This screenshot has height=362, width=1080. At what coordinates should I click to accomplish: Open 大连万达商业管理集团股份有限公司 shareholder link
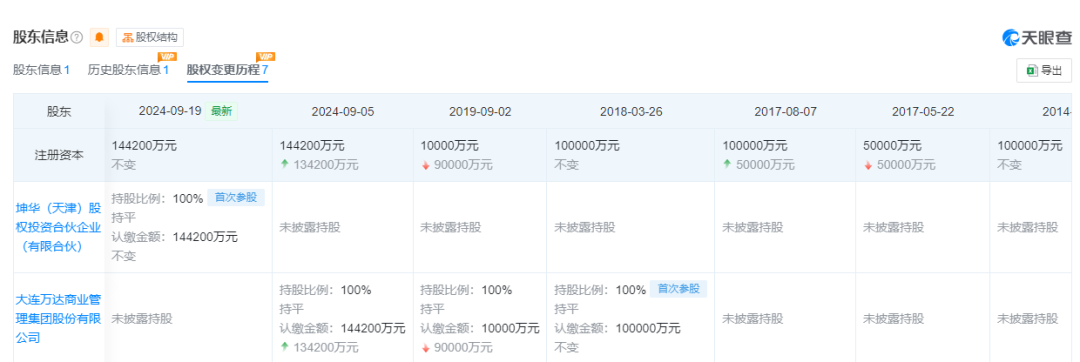(59, 319)
